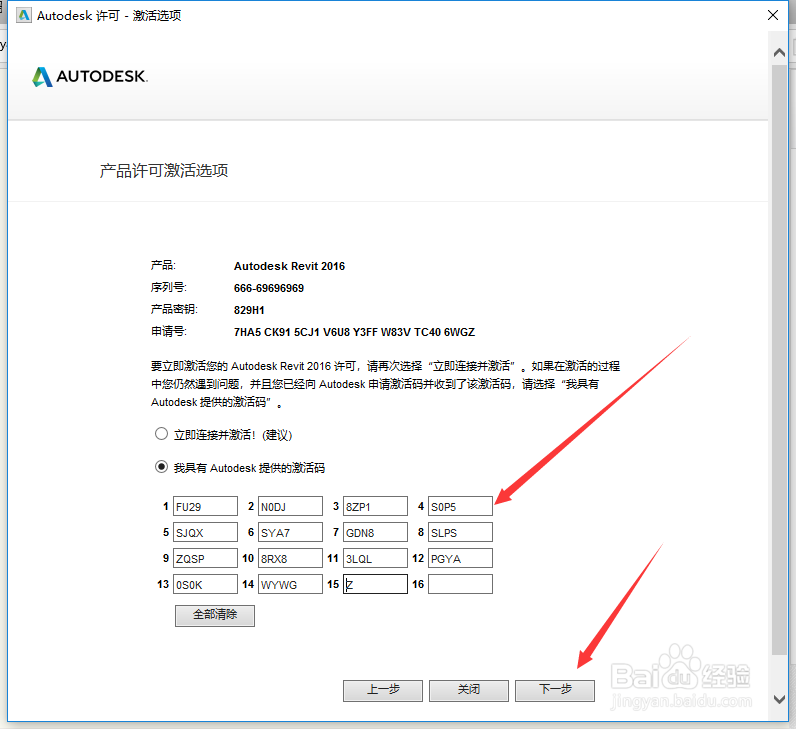Click activation code field 2 containing N0DJ
The width and height of the screenshot is (796, 729).
tap(290, 506)
